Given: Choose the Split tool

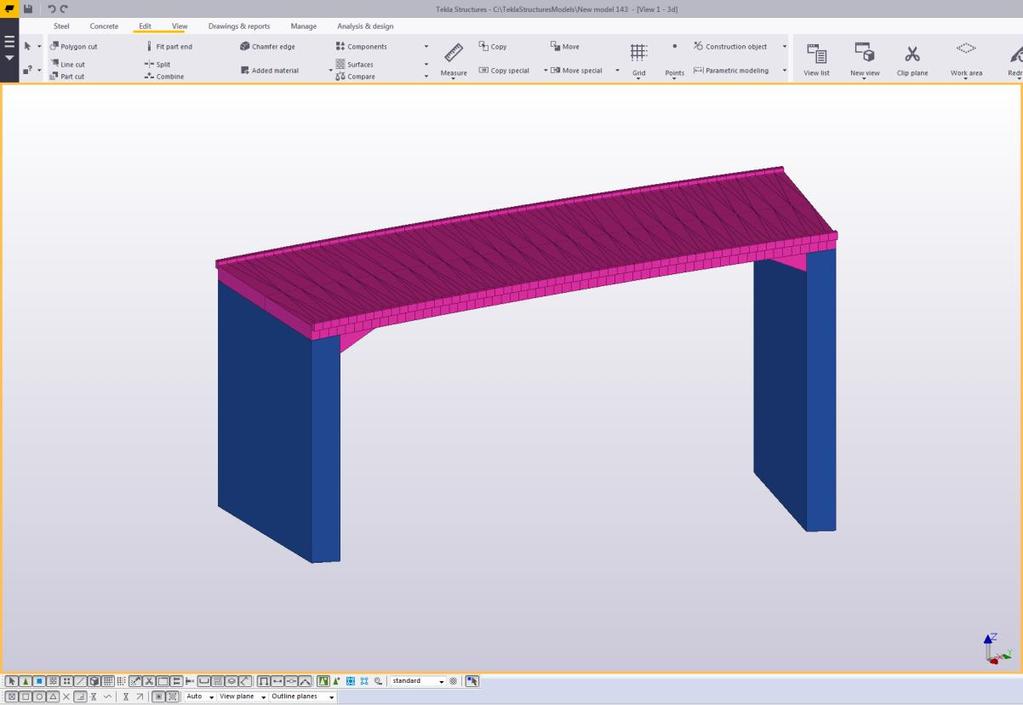Looking at the screenshot, I should pos(157,64).
